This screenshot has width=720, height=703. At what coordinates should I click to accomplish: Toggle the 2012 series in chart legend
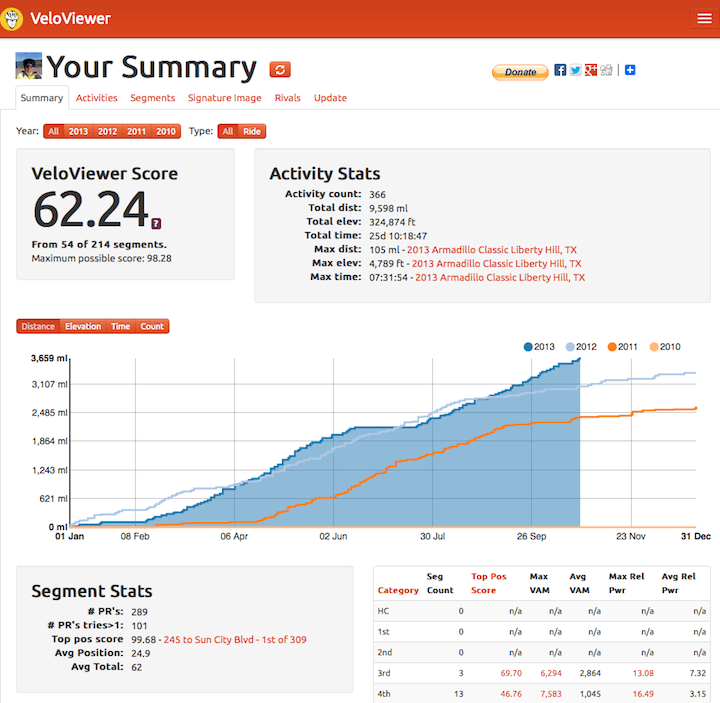coord(581,347)
